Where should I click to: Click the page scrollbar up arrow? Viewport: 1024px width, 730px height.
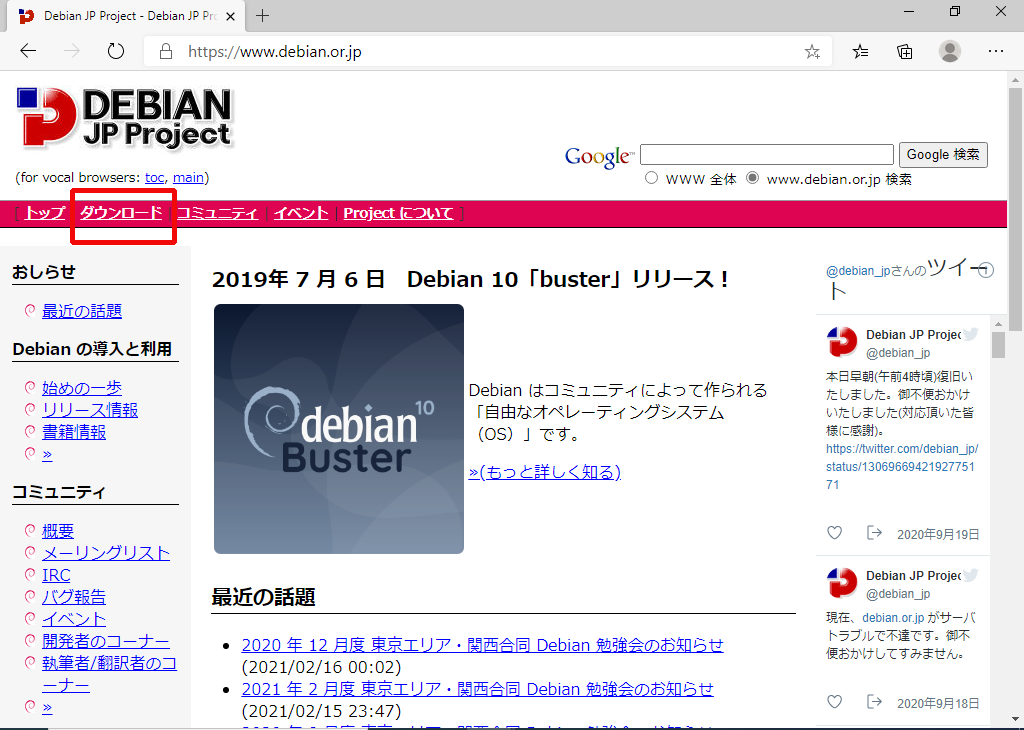click(x=1014, y=79)
